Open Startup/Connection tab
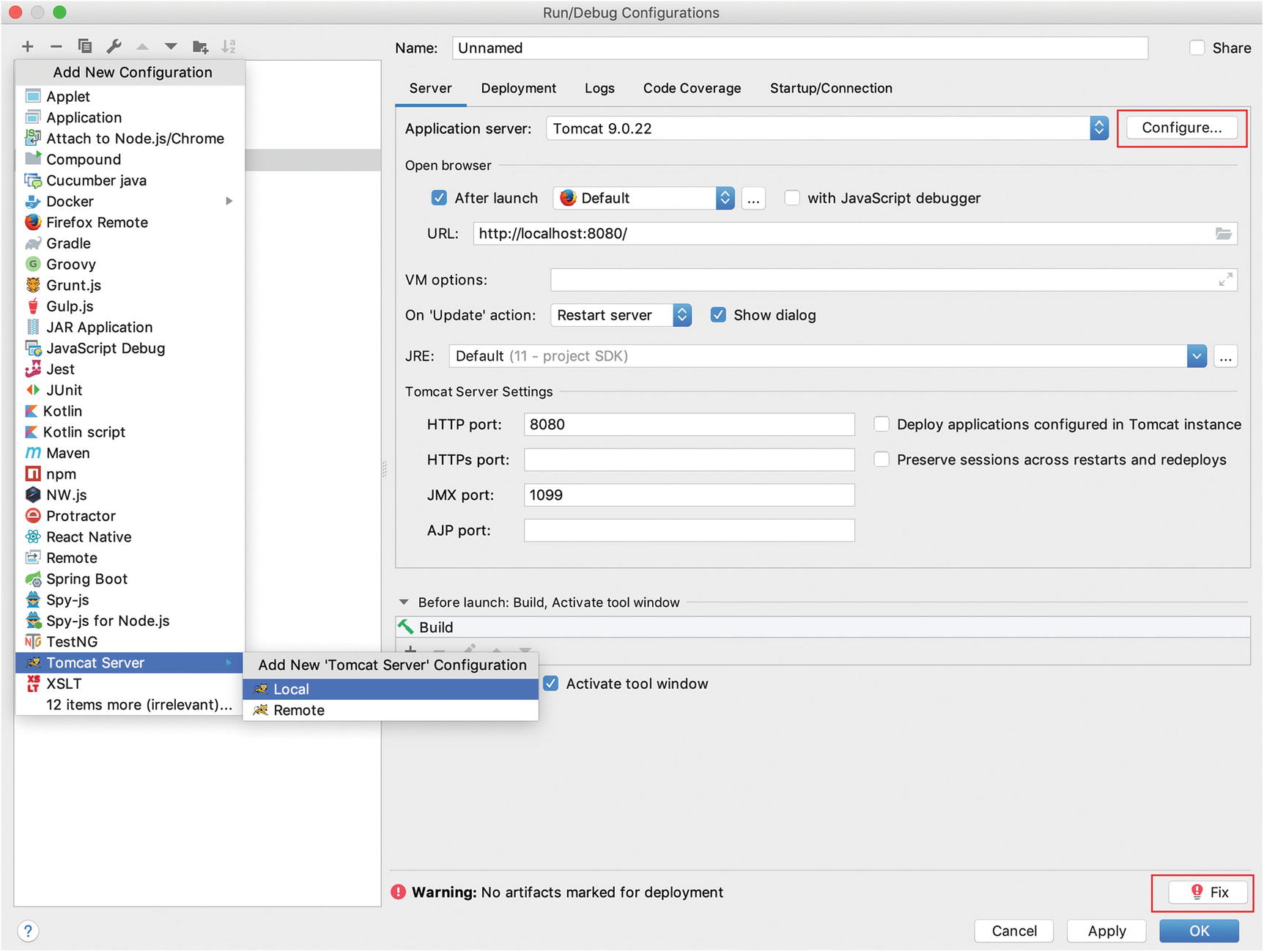Image resolution: width=1264 pixels, height=952 pixels. [x=831, y=88]
